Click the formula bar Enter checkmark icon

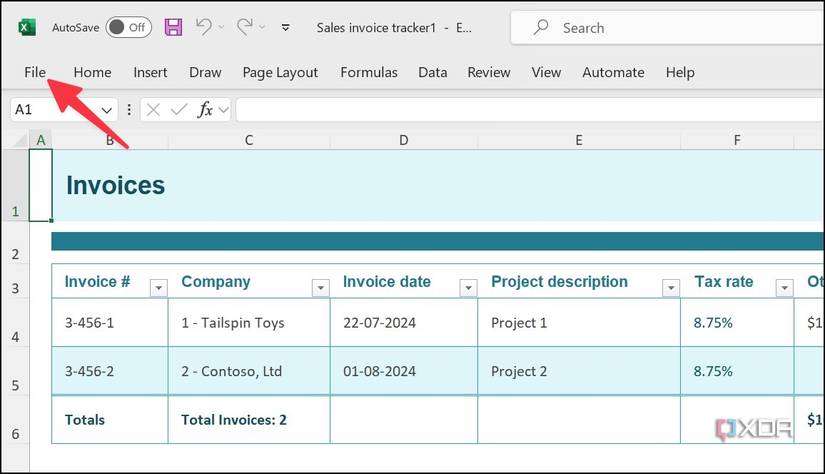(x=179, y=110)
